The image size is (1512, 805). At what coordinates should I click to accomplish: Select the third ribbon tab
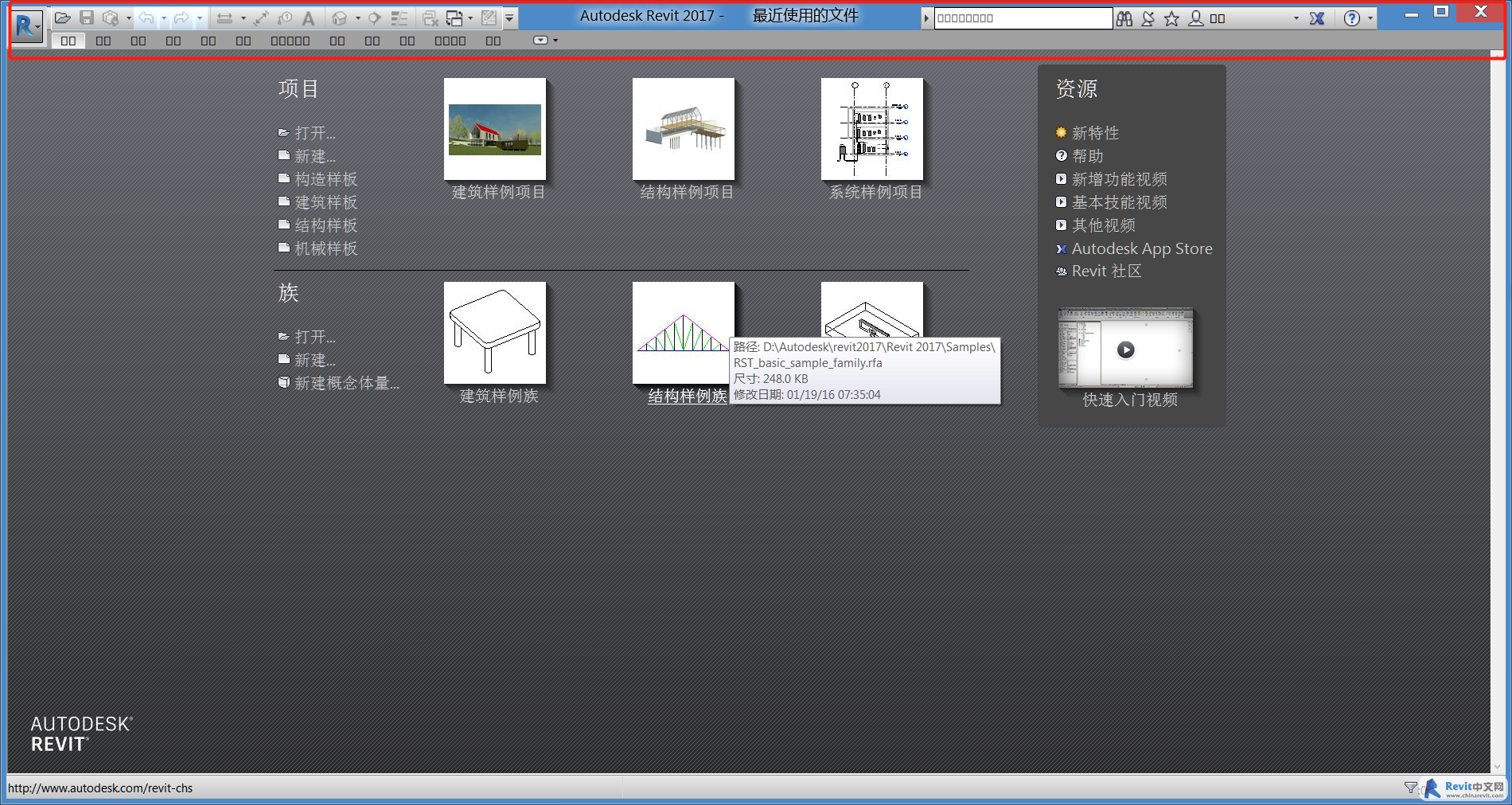138,41
